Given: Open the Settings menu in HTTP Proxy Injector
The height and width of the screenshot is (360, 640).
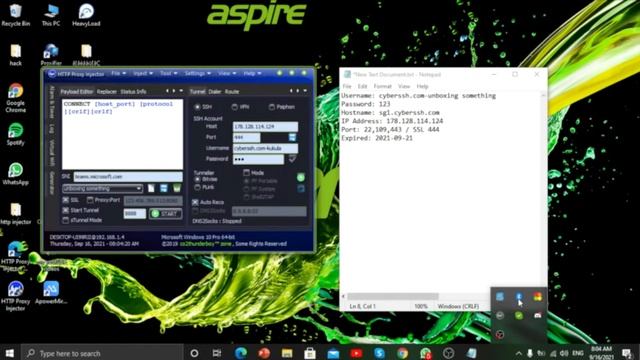Looking at the screenshot, I should tap(198, 73).
